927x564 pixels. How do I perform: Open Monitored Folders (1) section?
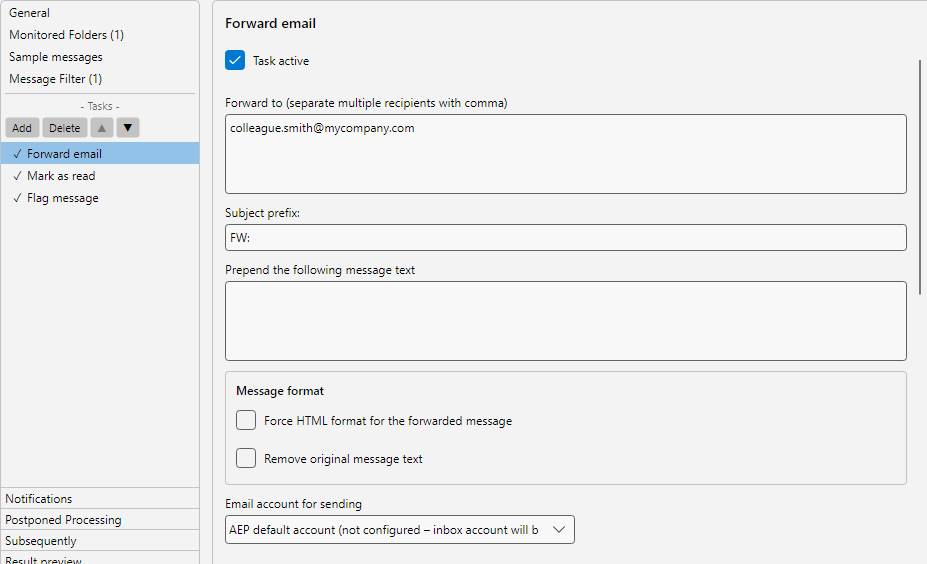tap(66, 35)
